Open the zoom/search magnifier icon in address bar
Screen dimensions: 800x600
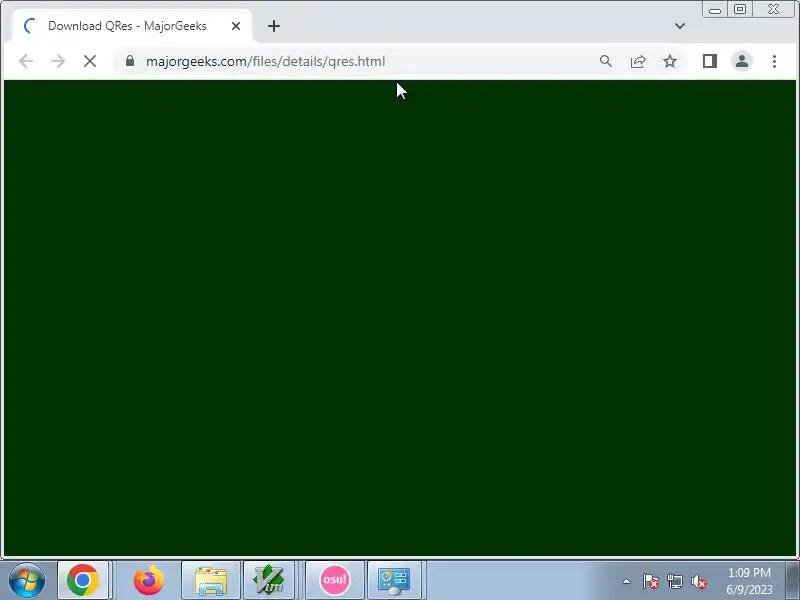click(606, 61)
